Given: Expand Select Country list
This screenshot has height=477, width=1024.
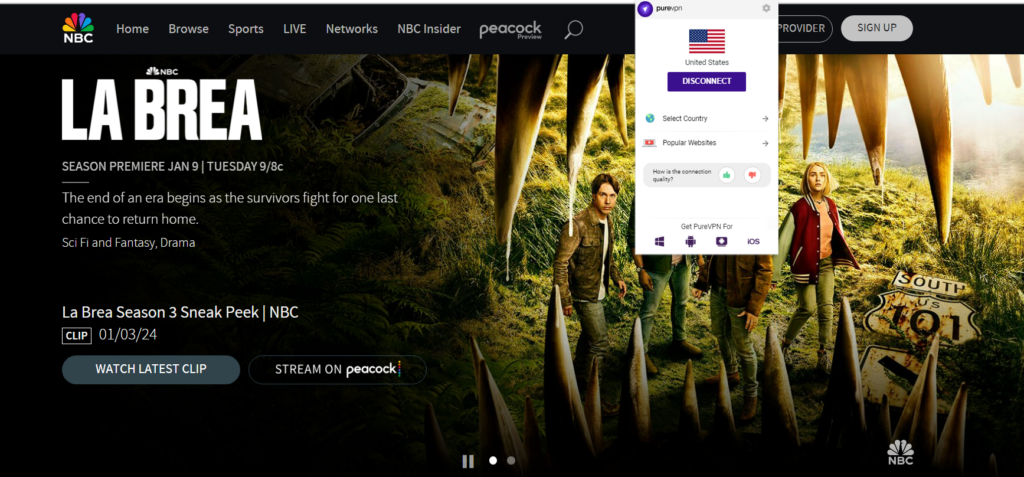Looking at the screenshot, I should [706, 119].
